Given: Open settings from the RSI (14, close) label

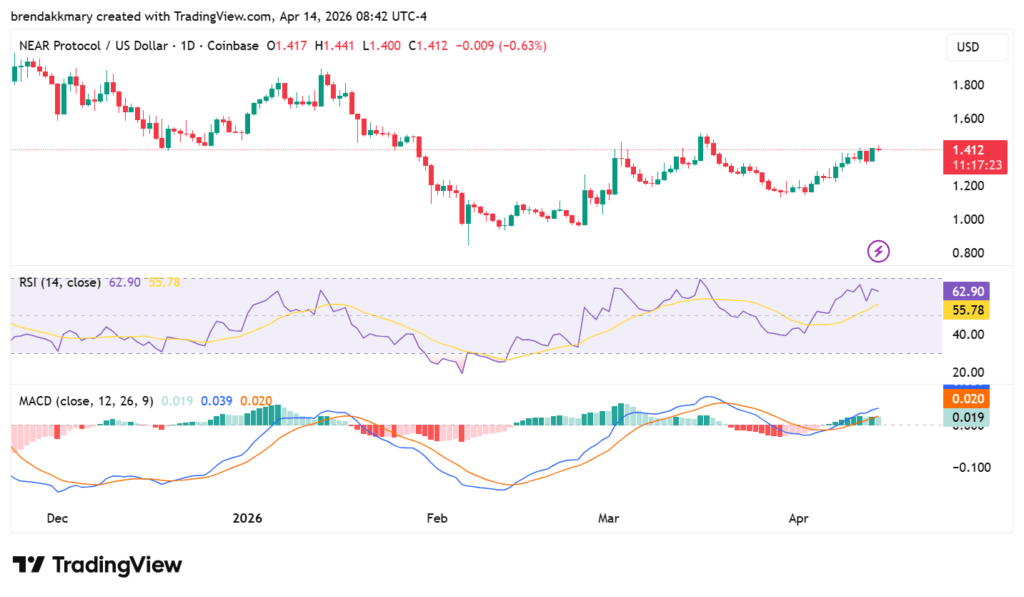Looking at the screenshot, I should point(60,284).
